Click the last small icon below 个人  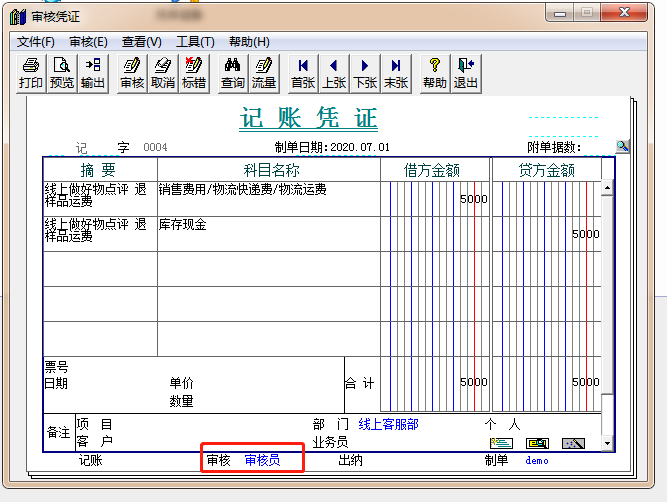tap(573, 443)
